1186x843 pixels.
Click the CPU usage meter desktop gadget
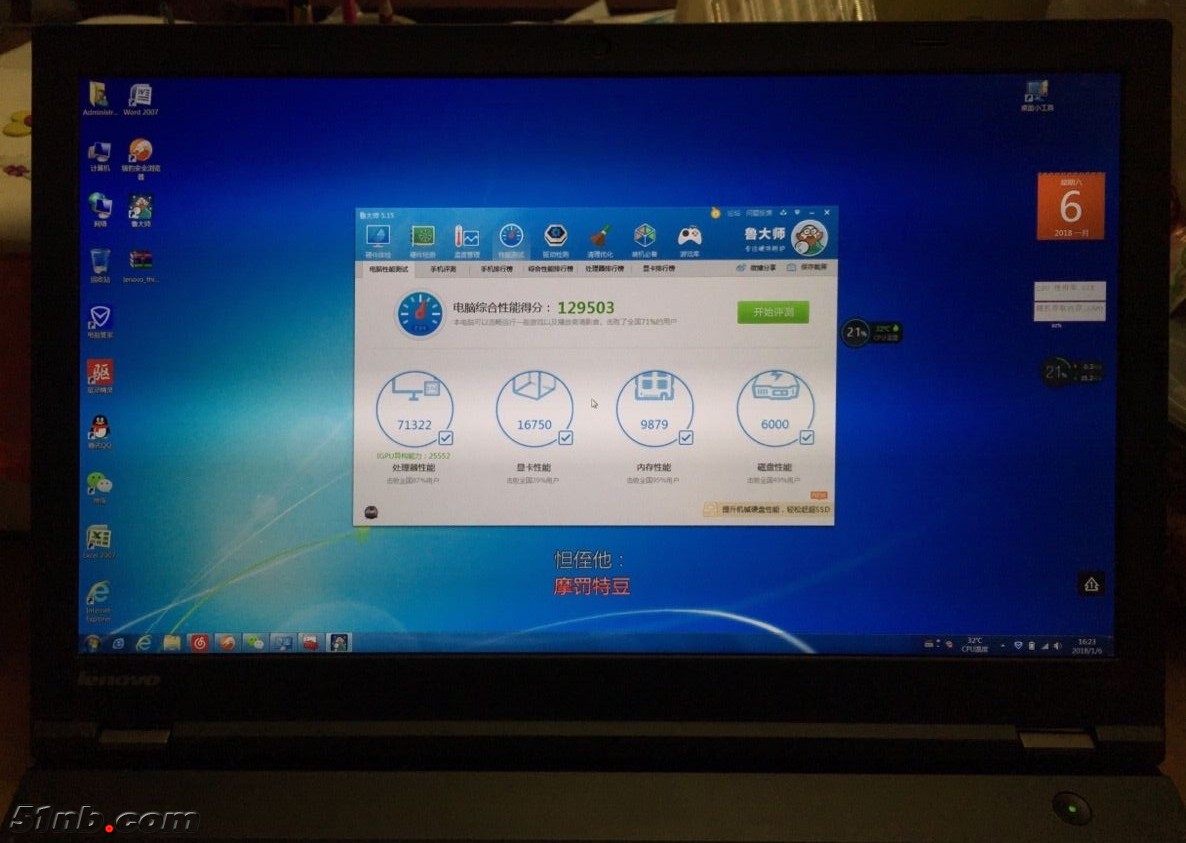pos(1070,302)
